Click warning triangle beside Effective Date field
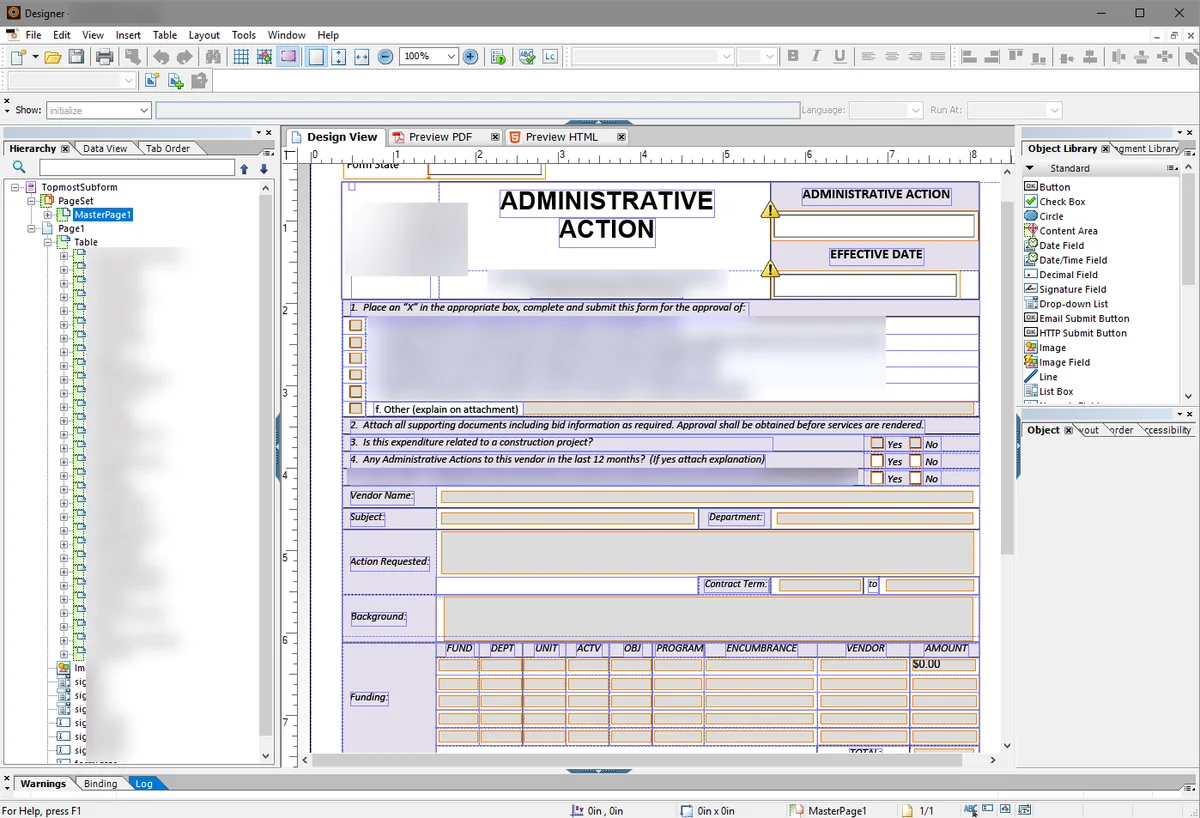Viewport: 1200px width, 818px height. (x=770, y=269)
